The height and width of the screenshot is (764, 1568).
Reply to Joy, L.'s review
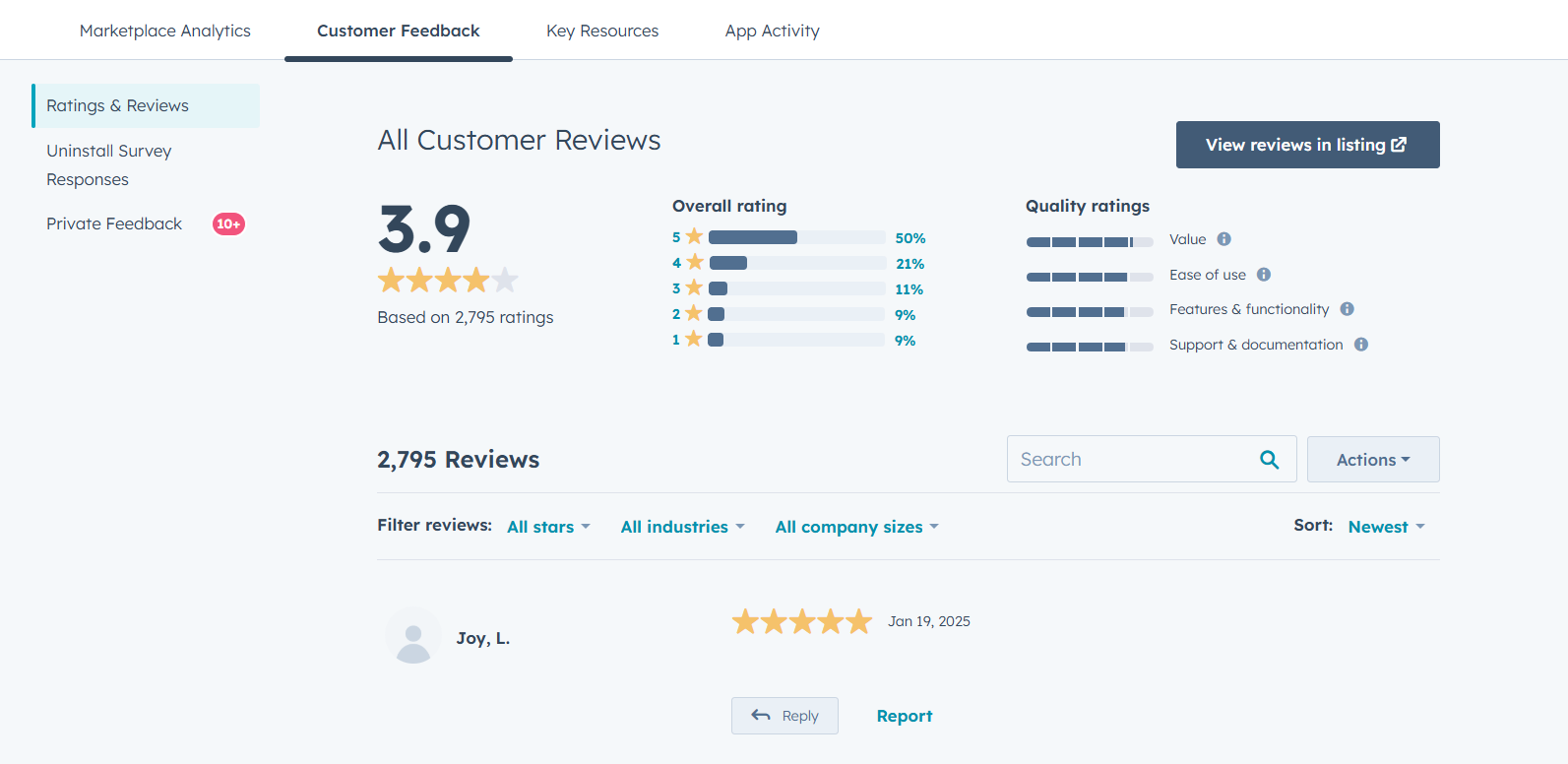[784, 716]
